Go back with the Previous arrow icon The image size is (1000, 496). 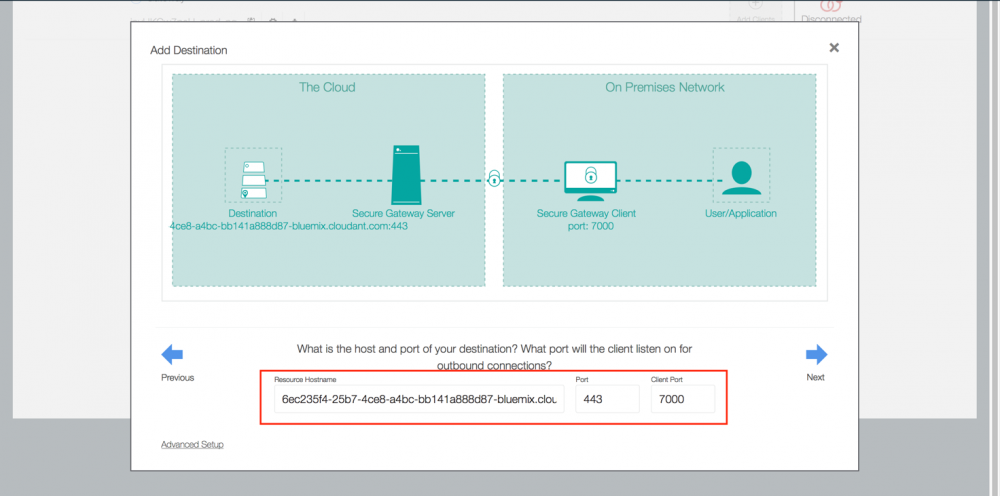click(172, 354)
